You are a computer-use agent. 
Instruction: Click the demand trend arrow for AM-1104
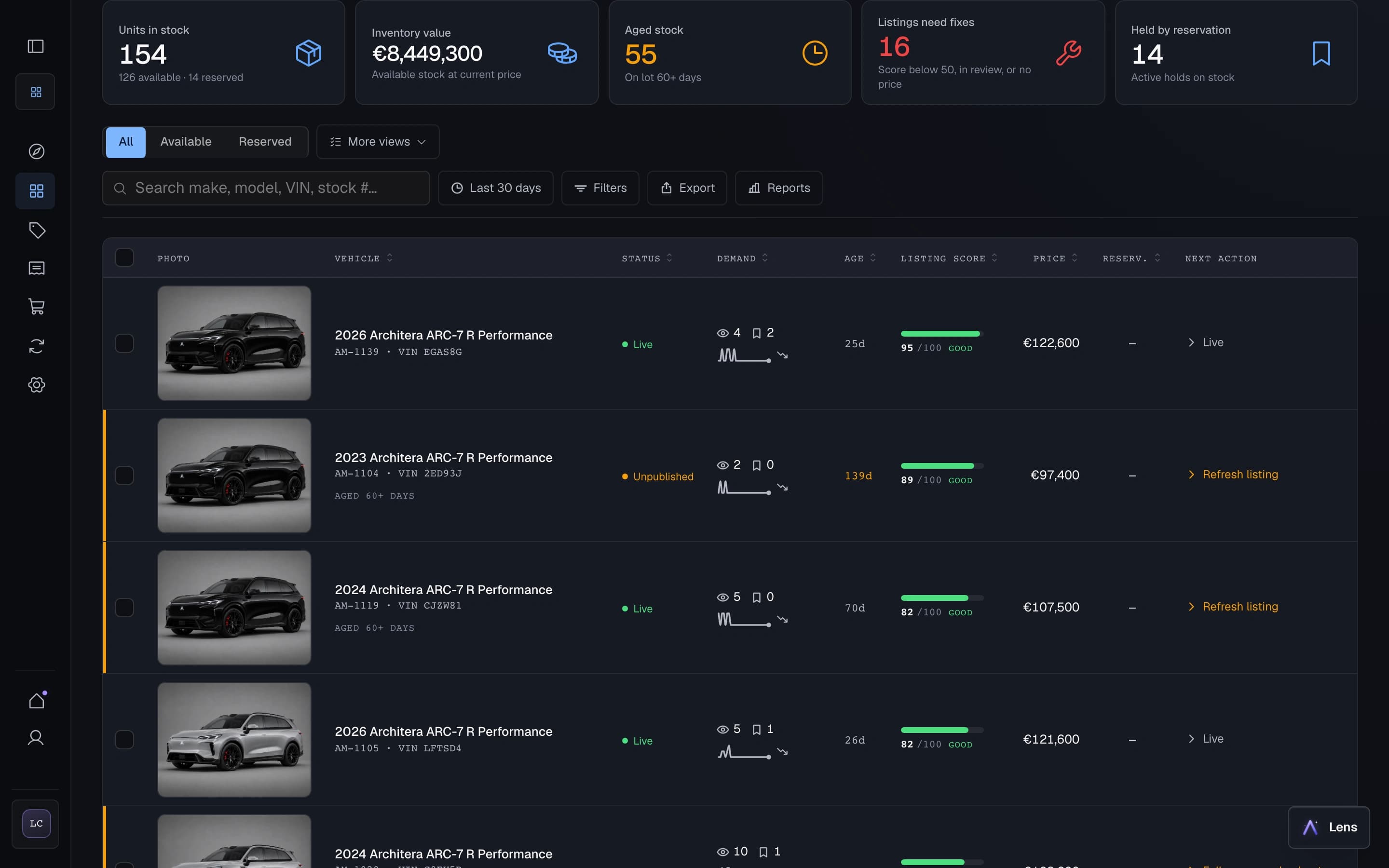pos(782,488)
